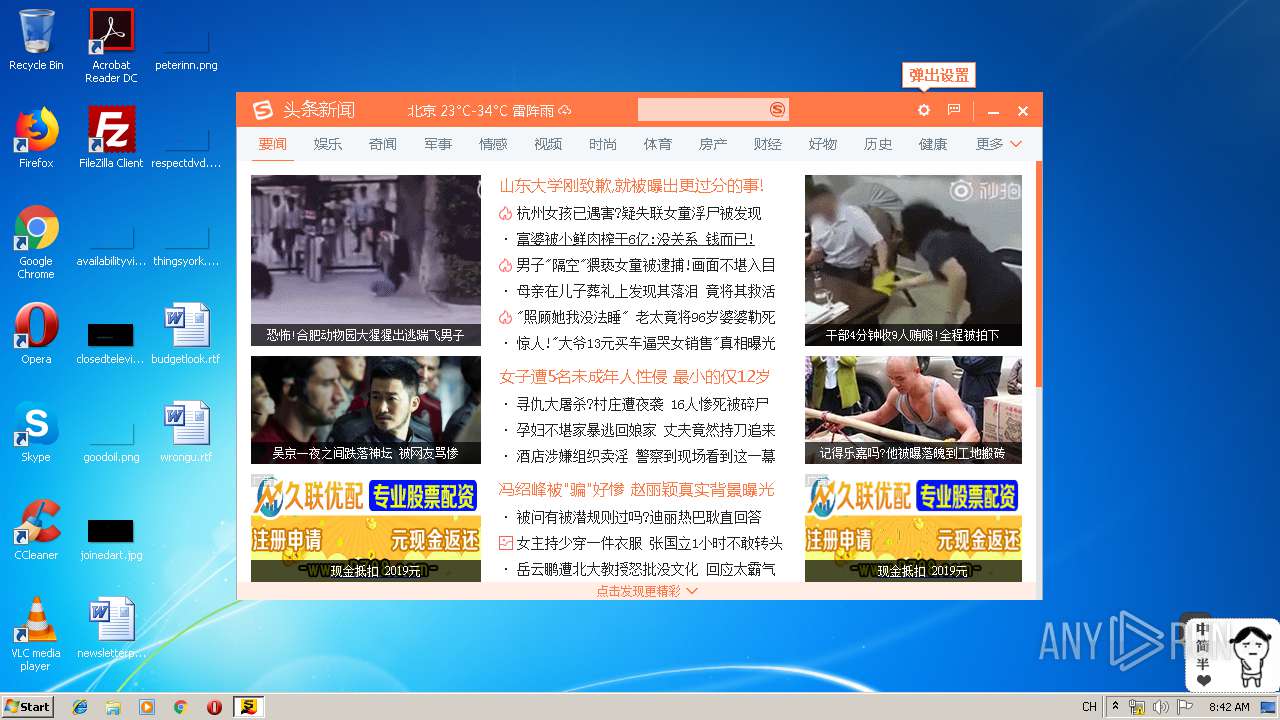
Task: Switch to 历史 tab
Action: (x=877, y=144)
